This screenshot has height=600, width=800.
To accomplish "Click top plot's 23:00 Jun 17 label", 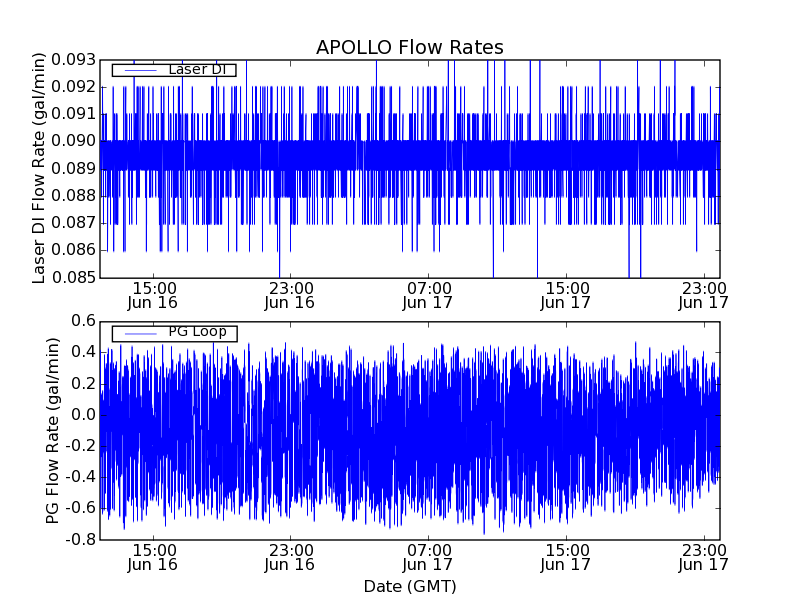I will (x=704, y=295).
